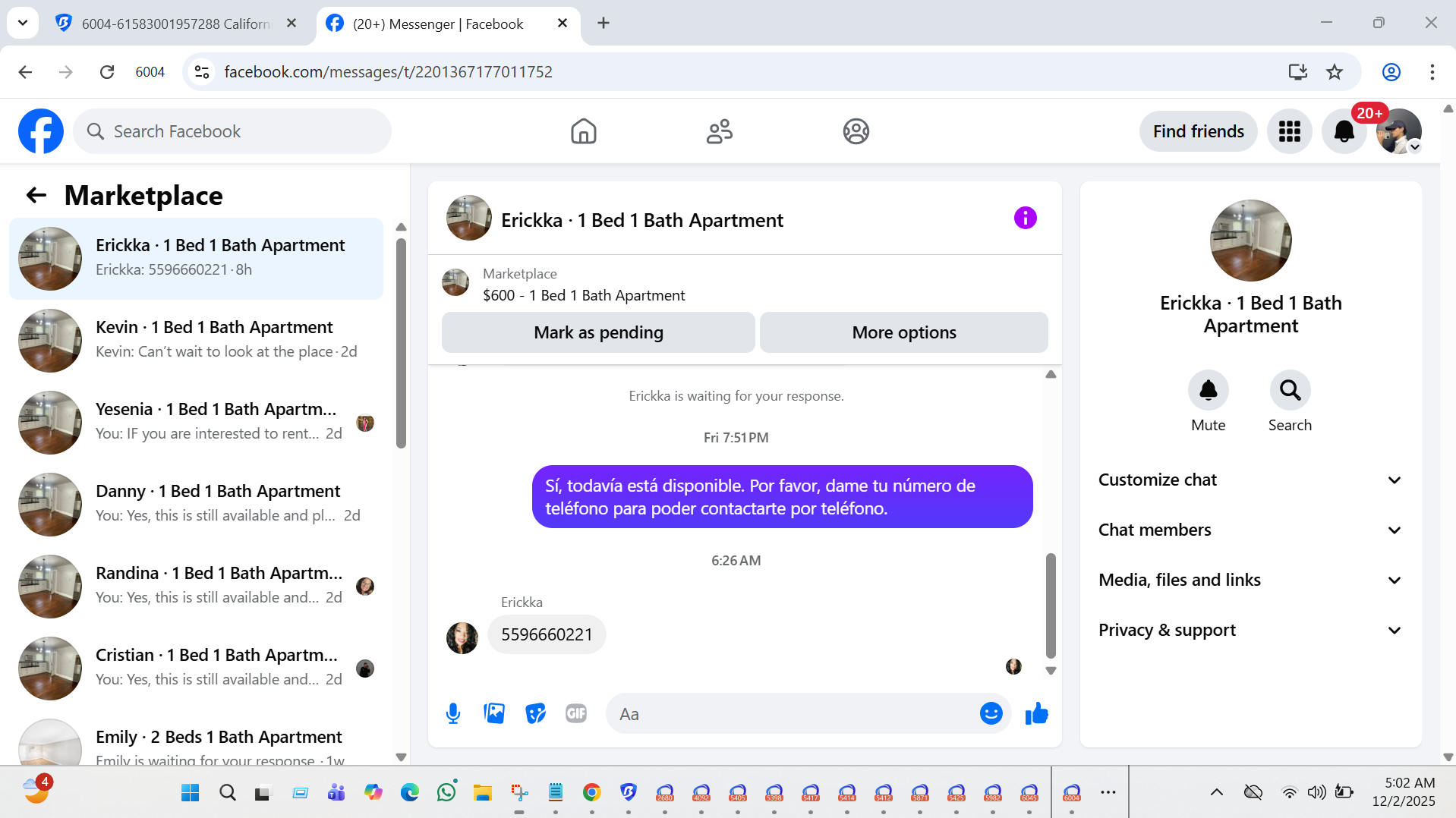The image size is (1456, 818).
Task: Open the emoji picker in message box
Action: point(991,713)
